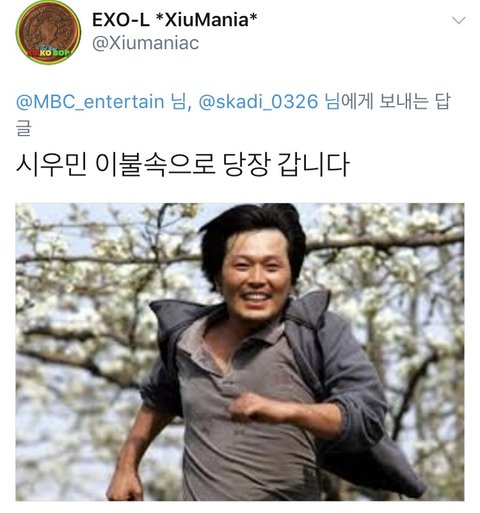Open the @Xiumaniac handle
The width and height of the screenshot is (480, 513).
pyautogui.click(x=145, y=43)
